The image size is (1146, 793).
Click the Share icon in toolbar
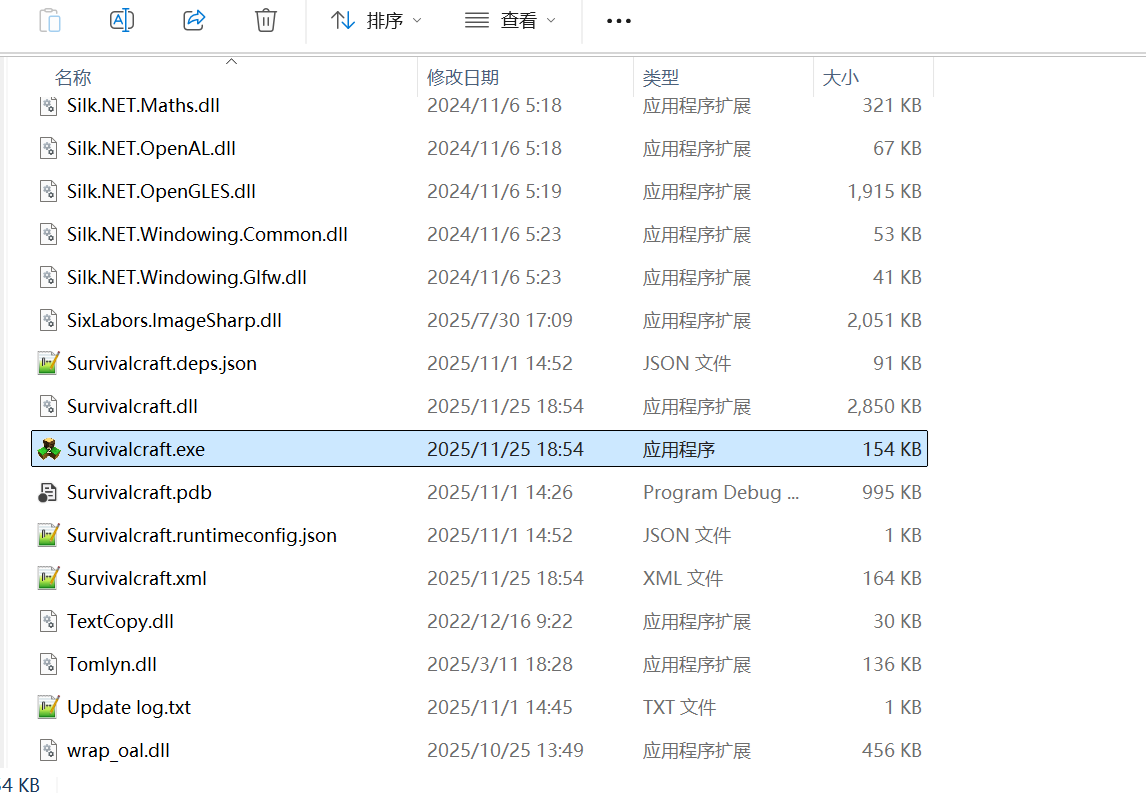click(194, 20)
